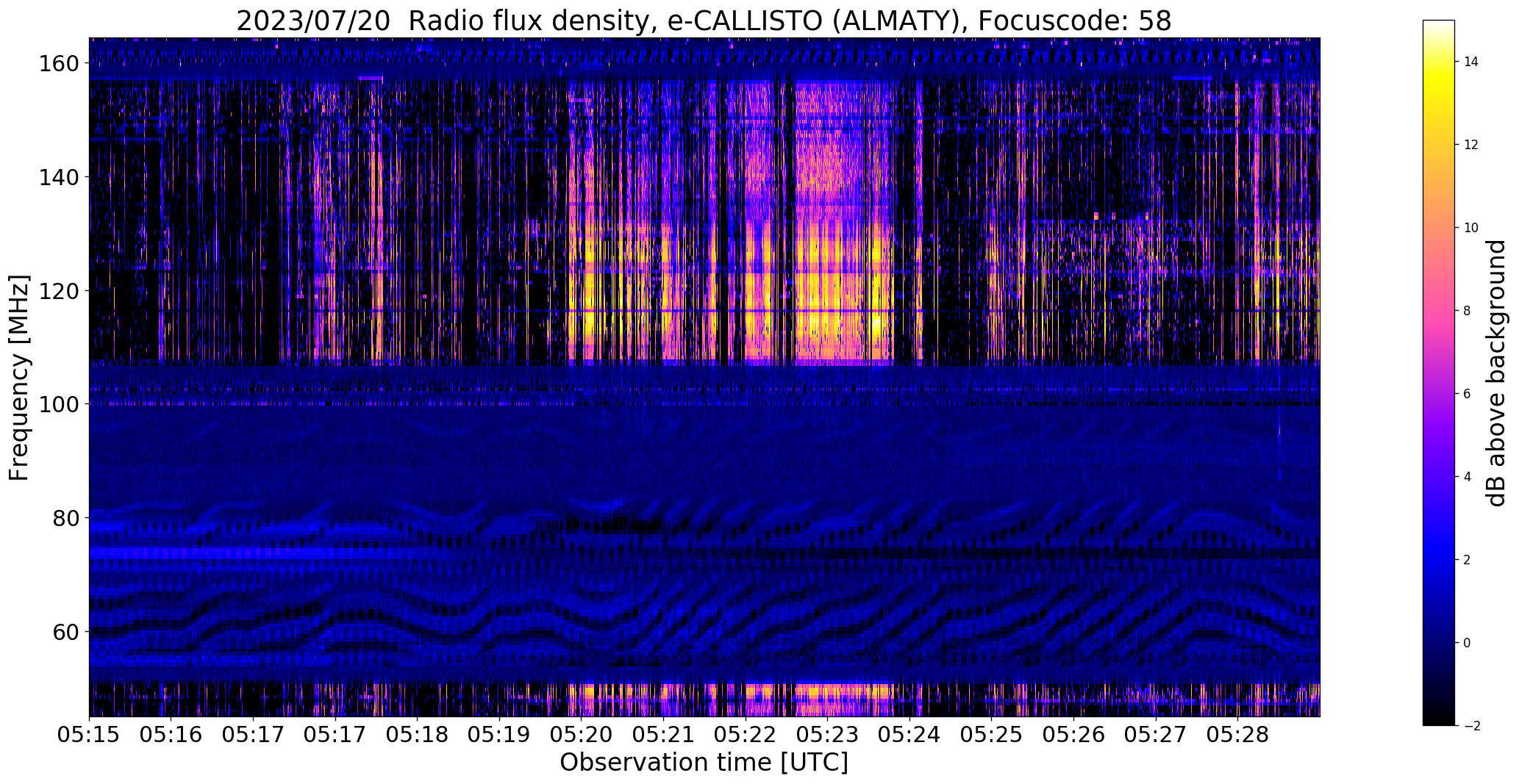The height and width of the screenshot is (784, 1519).
Task: Click the spectrogram plot area
Action: 704,377
